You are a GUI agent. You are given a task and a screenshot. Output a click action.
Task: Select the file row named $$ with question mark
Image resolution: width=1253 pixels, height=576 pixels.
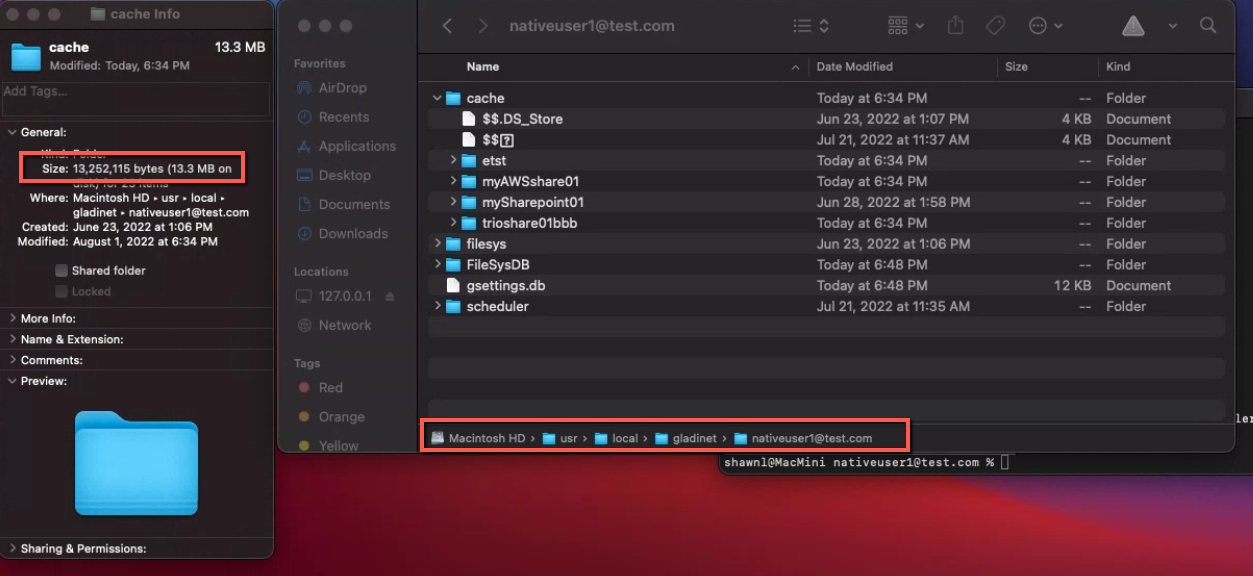point(826,140)
